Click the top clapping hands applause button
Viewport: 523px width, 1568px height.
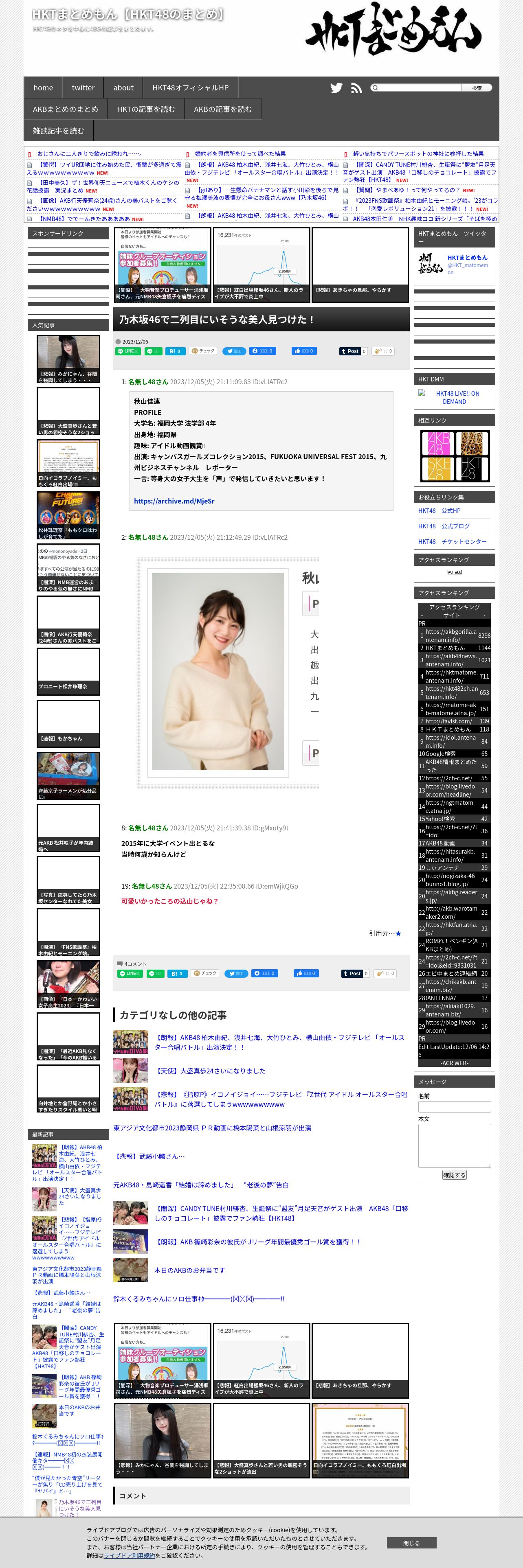(x=384, y=351)
